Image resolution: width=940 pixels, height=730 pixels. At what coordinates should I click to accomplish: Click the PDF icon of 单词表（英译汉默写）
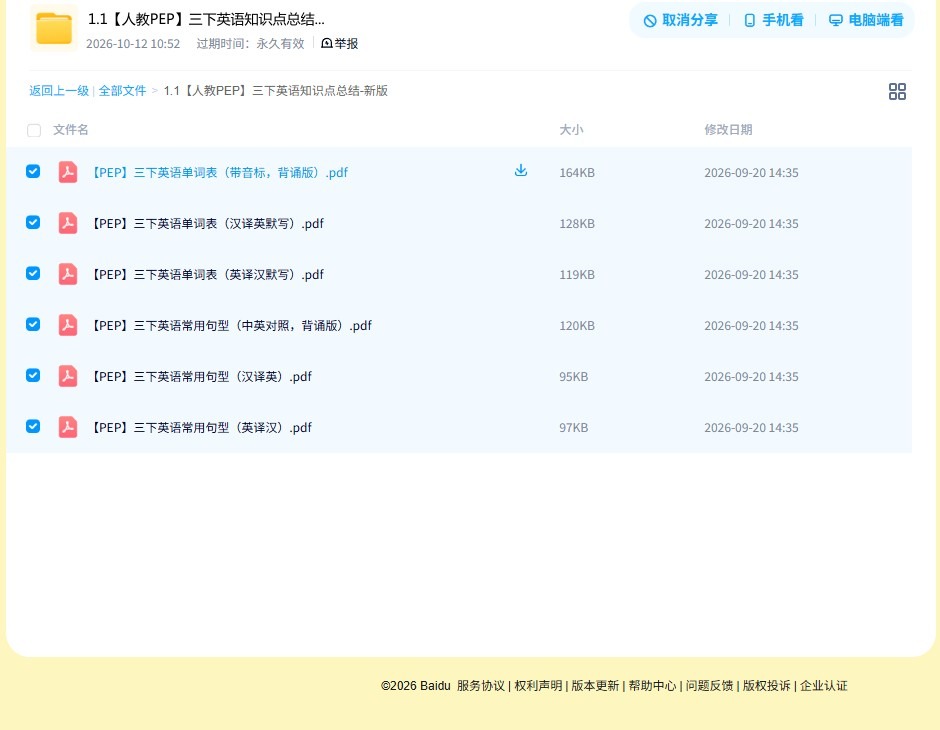[x=68, y=274]
